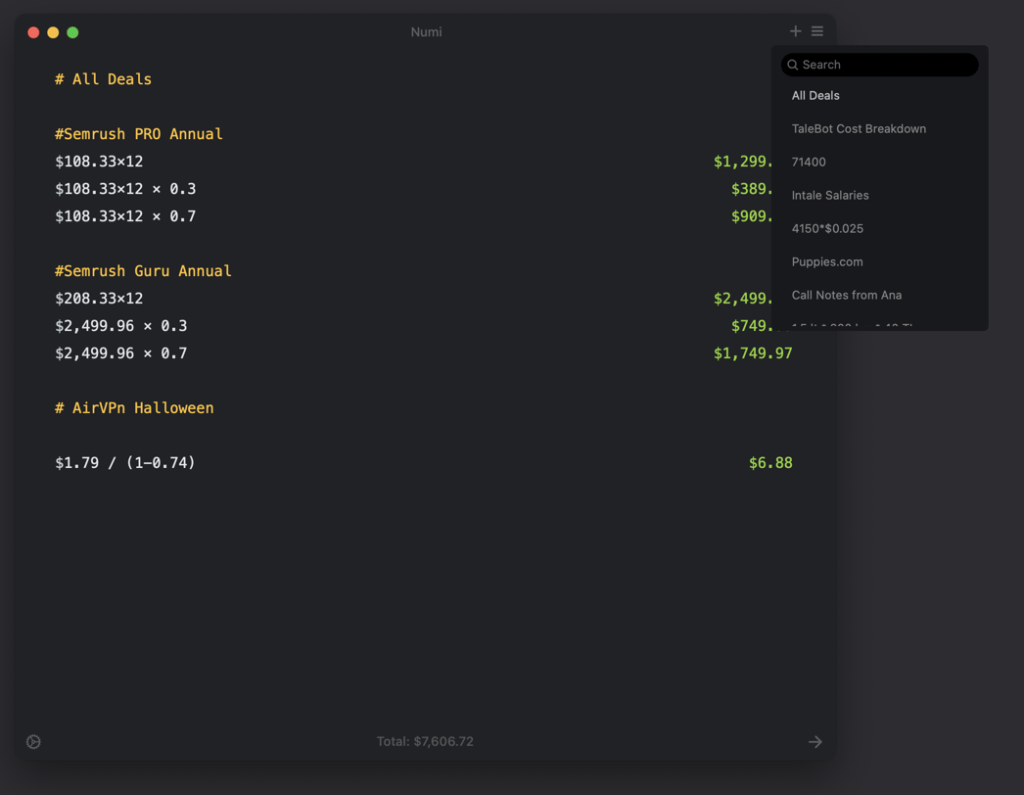Screen dimensions: 1024x795
Task: Click the arrow icon at bottom right
Action: pos(815,741)
